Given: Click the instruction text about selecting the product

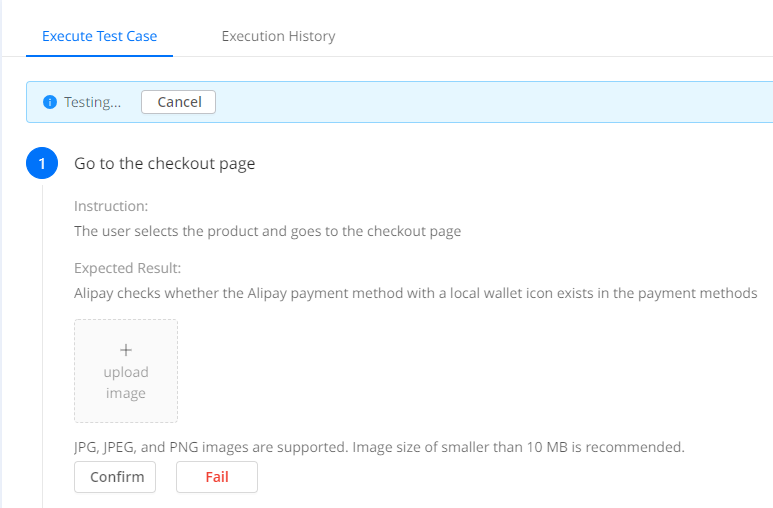Looking at the screenshot, I should point(268,231).
